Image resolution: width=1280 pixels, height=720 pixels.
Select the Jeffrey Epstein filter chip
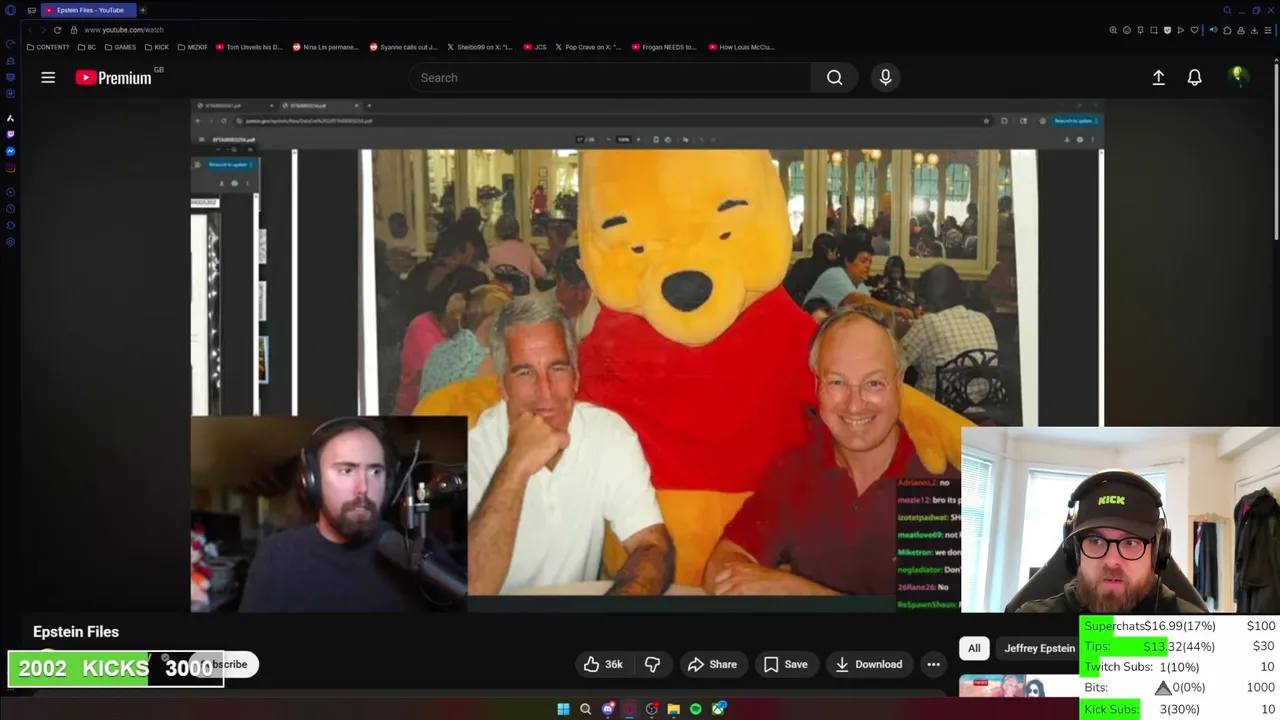(1039, 648)
